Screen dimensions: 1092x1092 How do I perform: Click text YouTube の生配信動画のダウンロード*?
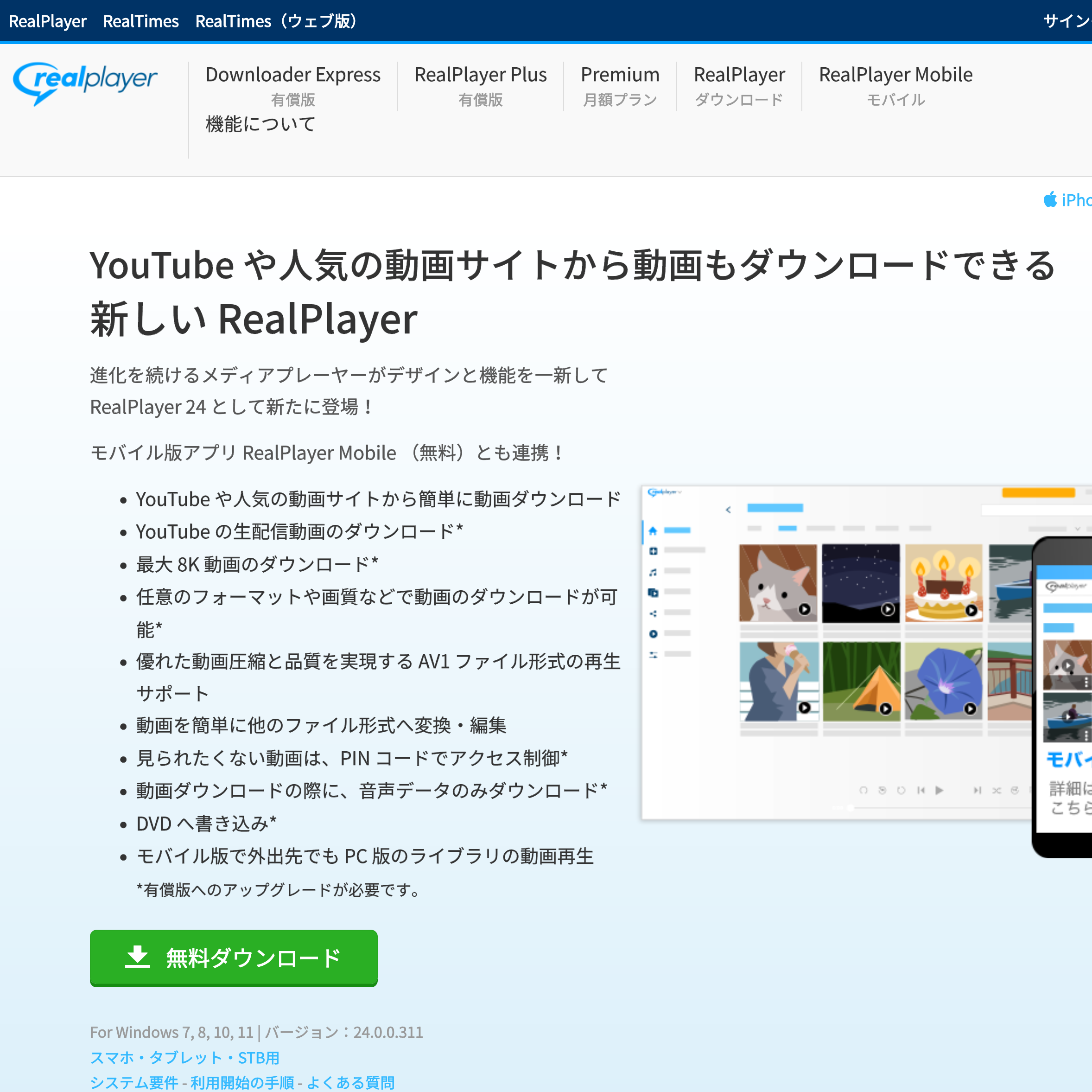coord(299,531)
